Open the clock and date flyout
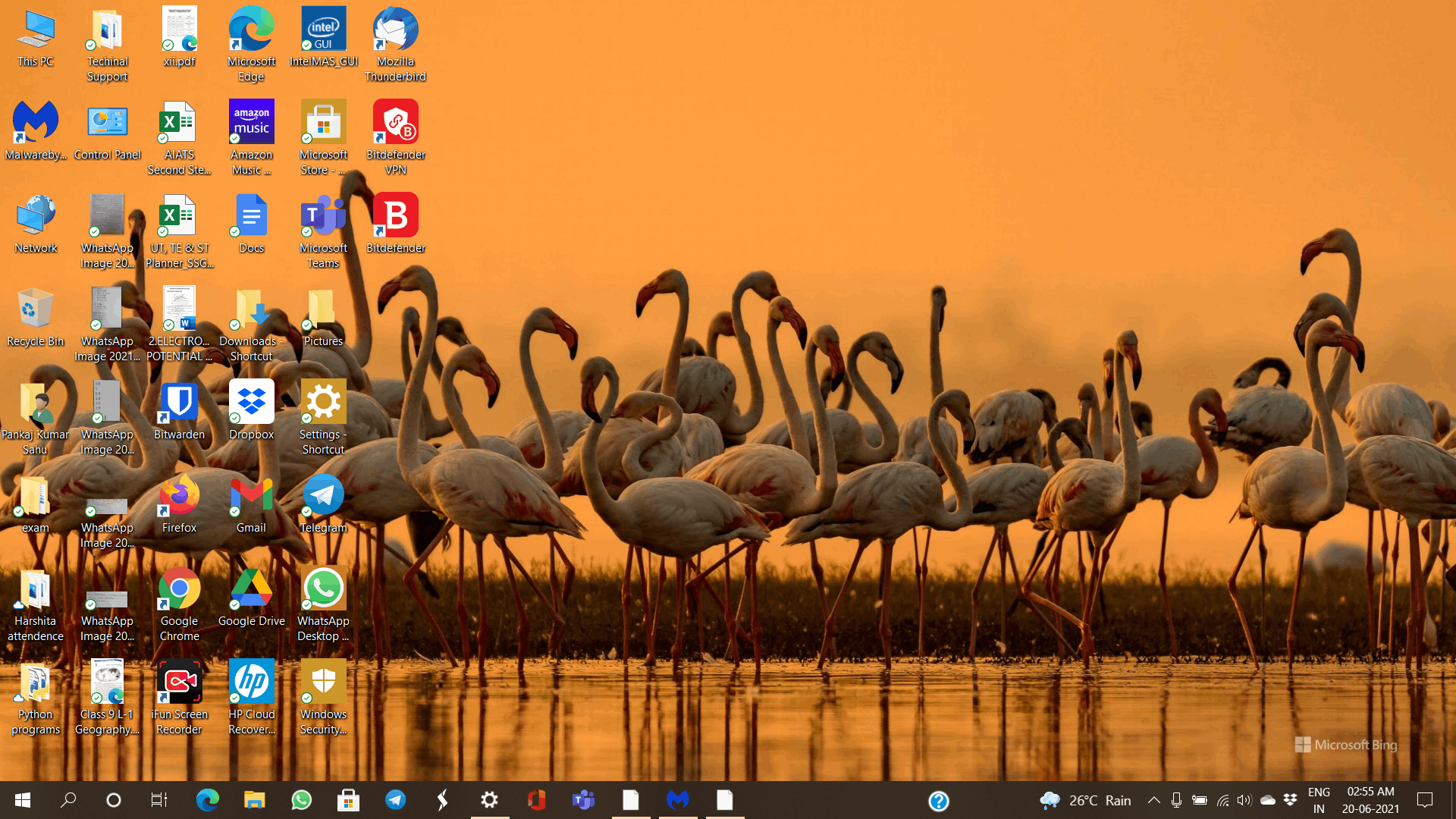This screenshot has width=1456, height=819. tap(1370, 800)
